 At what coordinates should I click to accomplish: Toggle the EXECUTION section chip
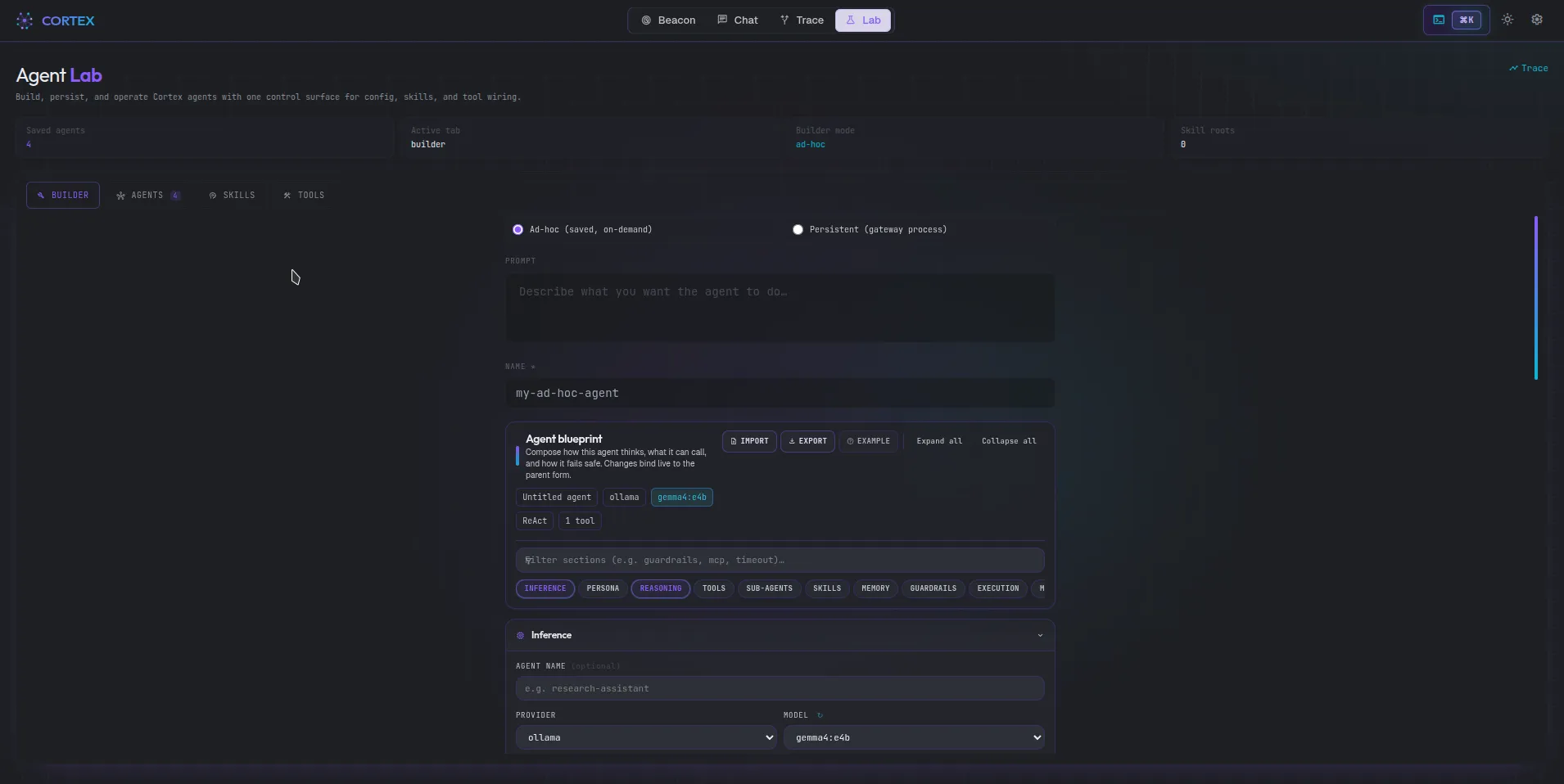[998, 588]
